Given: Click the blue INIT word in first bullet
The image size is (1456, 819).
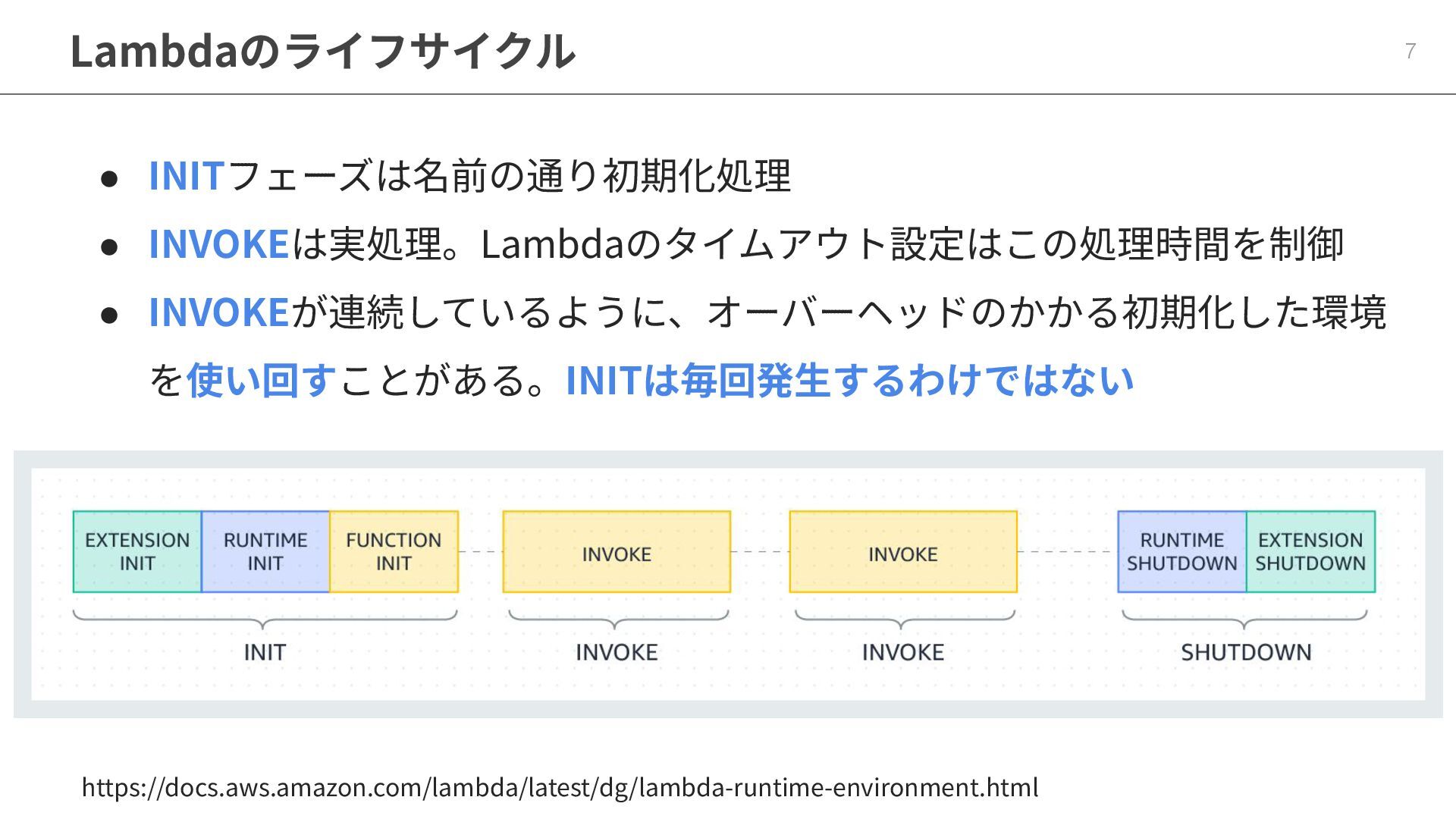Looking at the screenshot, I should pyautogui.click(x=186, y=176).
